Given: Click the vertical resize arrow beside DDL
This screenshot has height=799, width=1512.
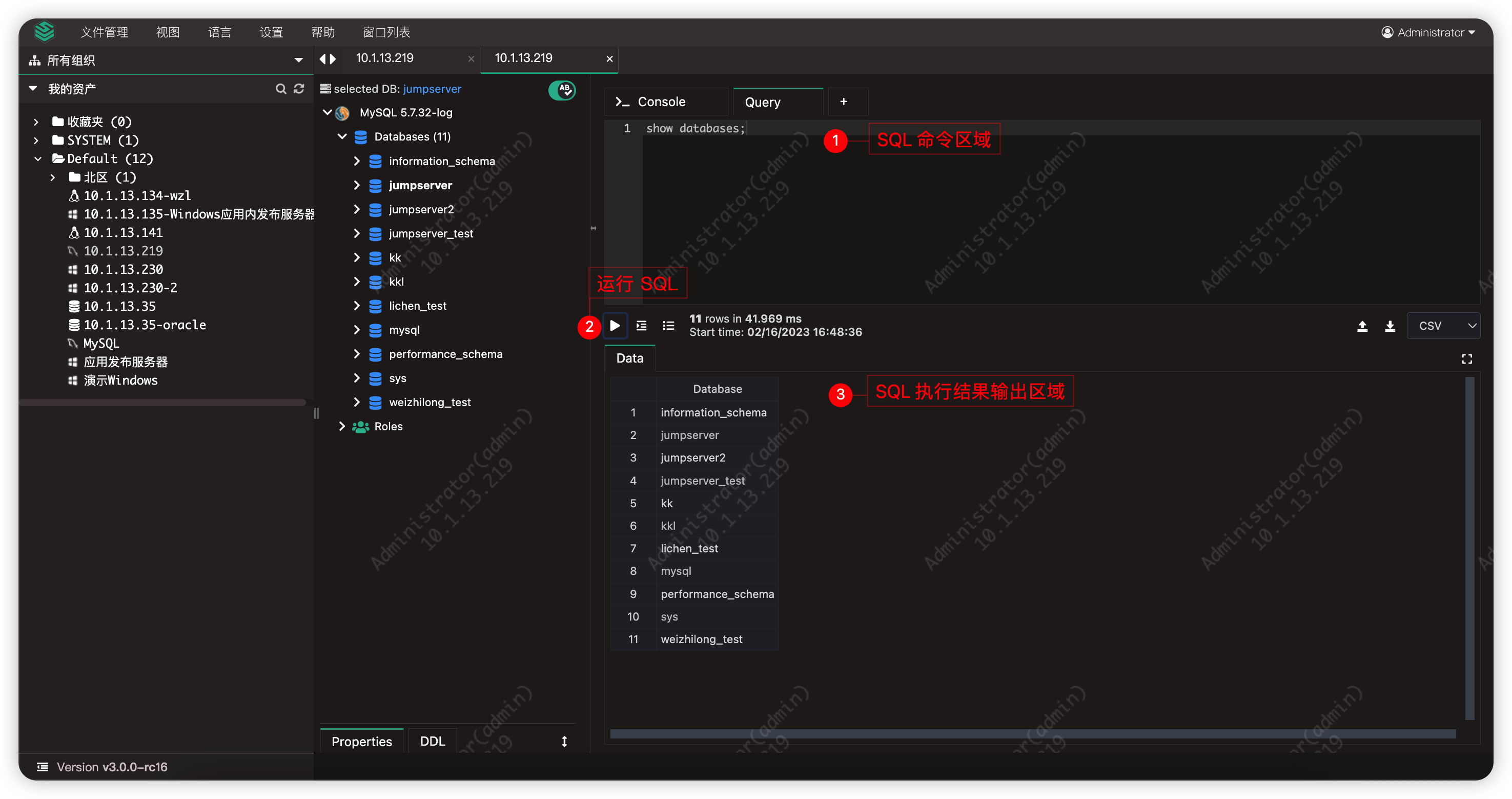Looking at the screenshot, I should [564, 742].
